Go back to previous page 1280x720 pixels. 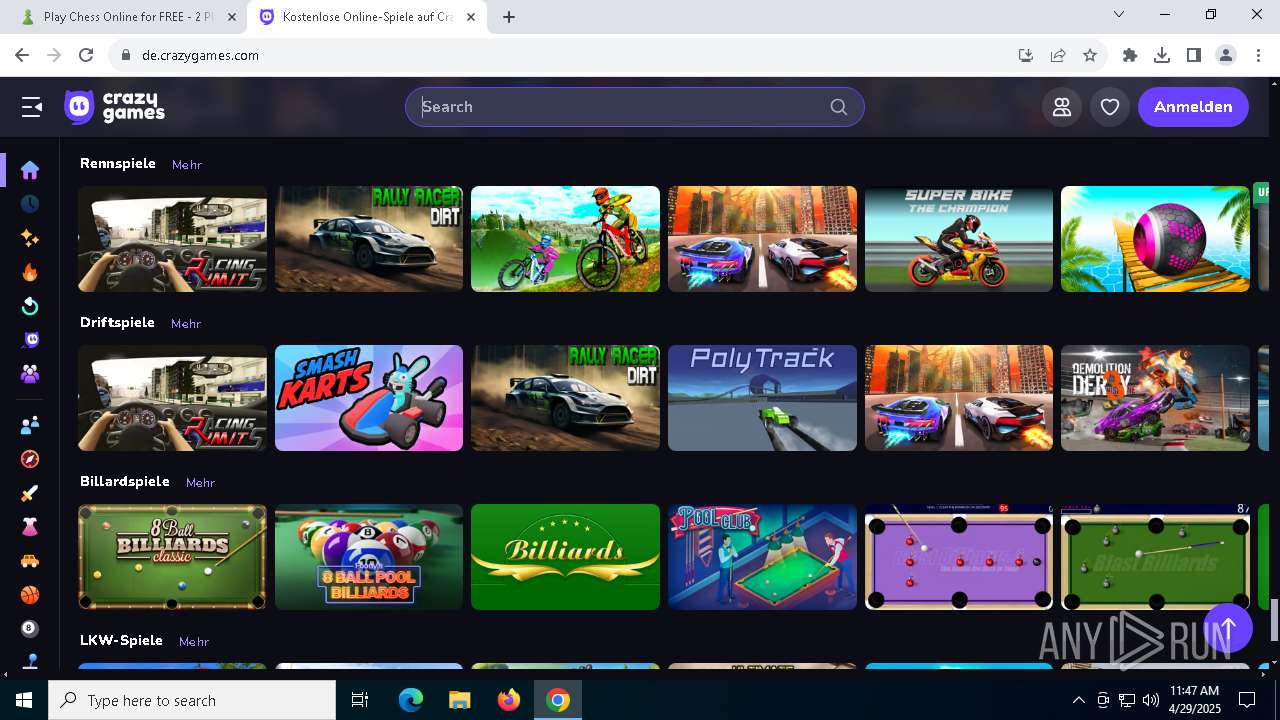22,55
